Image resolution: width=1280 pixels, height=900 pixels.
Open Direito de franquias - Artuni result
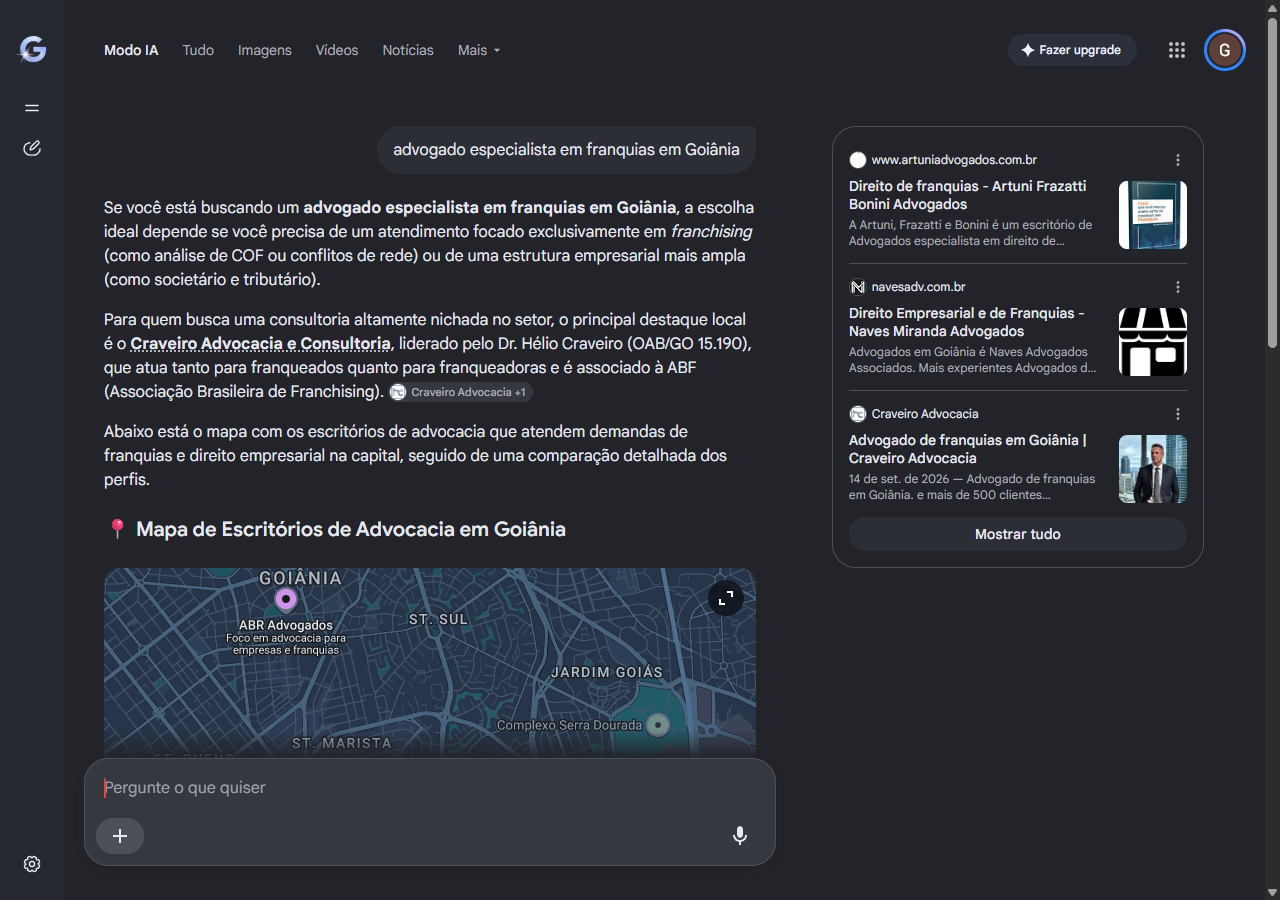(967, 195)
